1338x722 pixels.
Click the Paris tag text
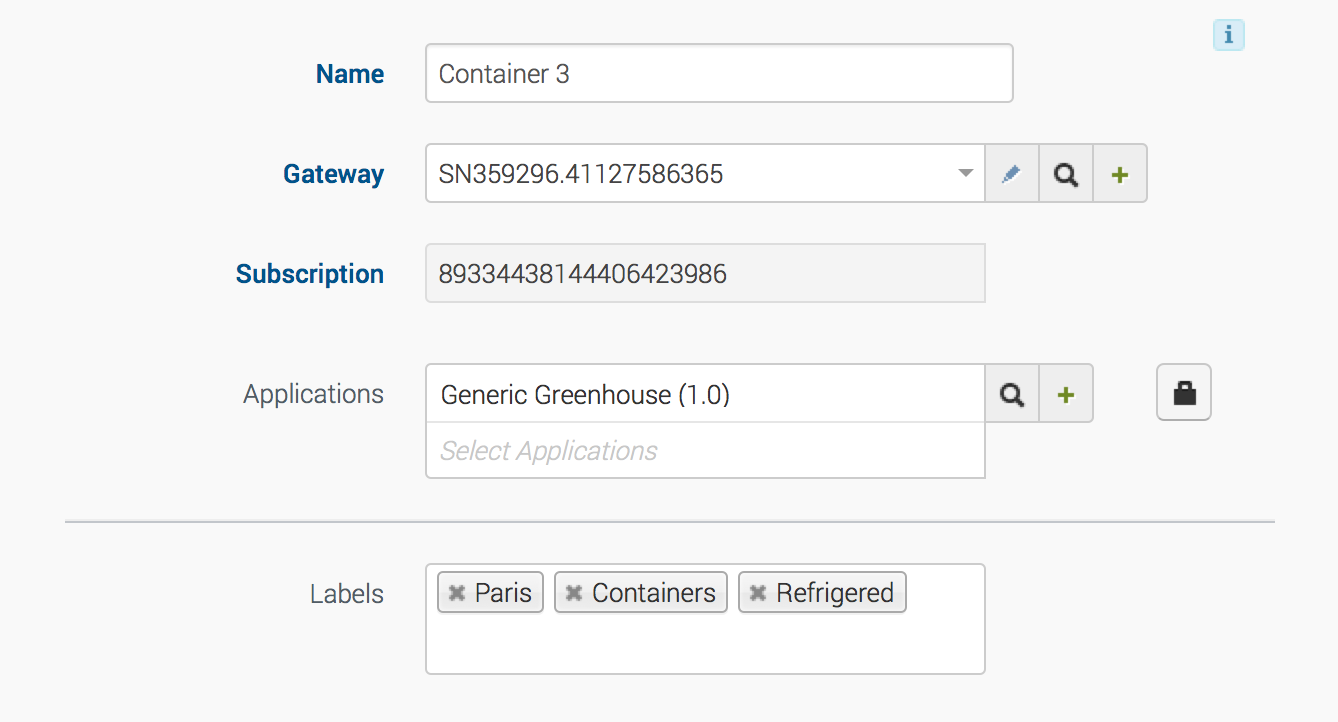503,593
